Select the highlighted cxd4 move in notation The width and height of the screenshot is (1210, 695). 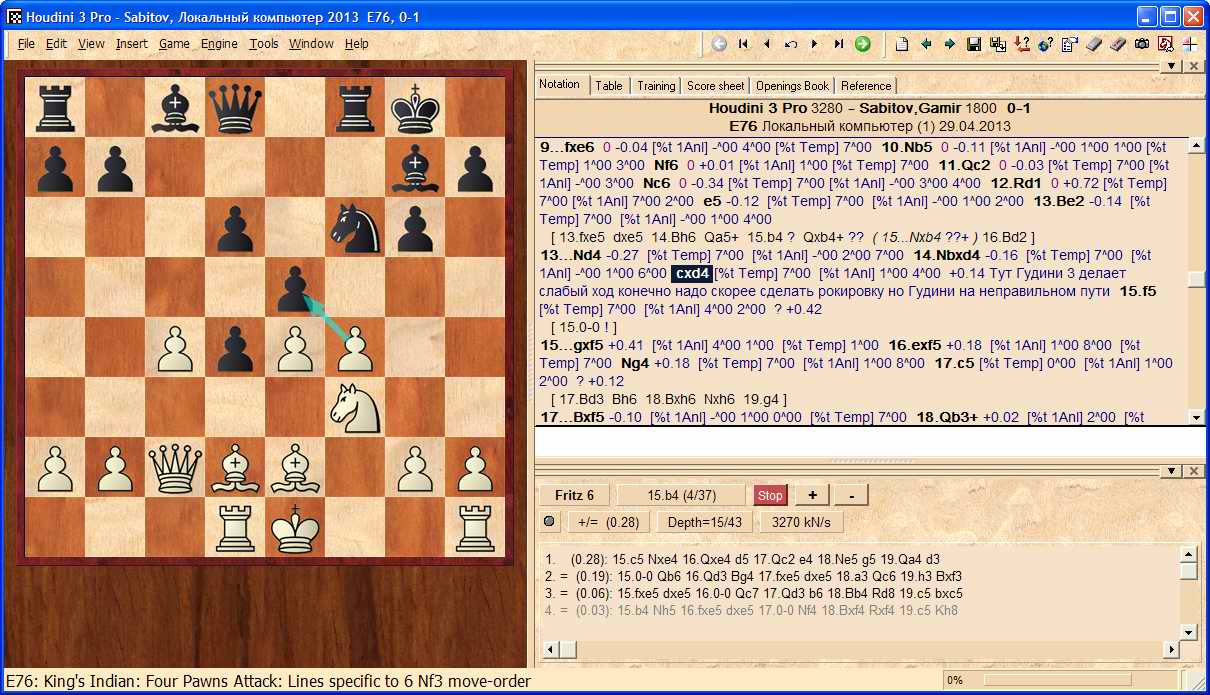click(x=691, y=273)
